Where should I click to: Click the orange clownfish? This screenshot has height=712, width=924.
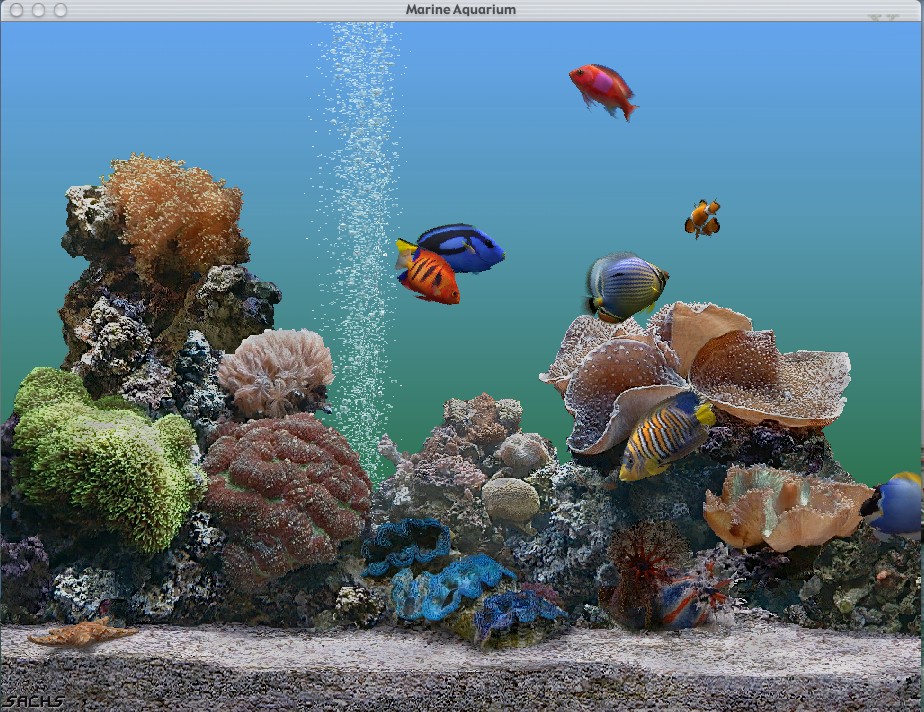click(702, 218)
